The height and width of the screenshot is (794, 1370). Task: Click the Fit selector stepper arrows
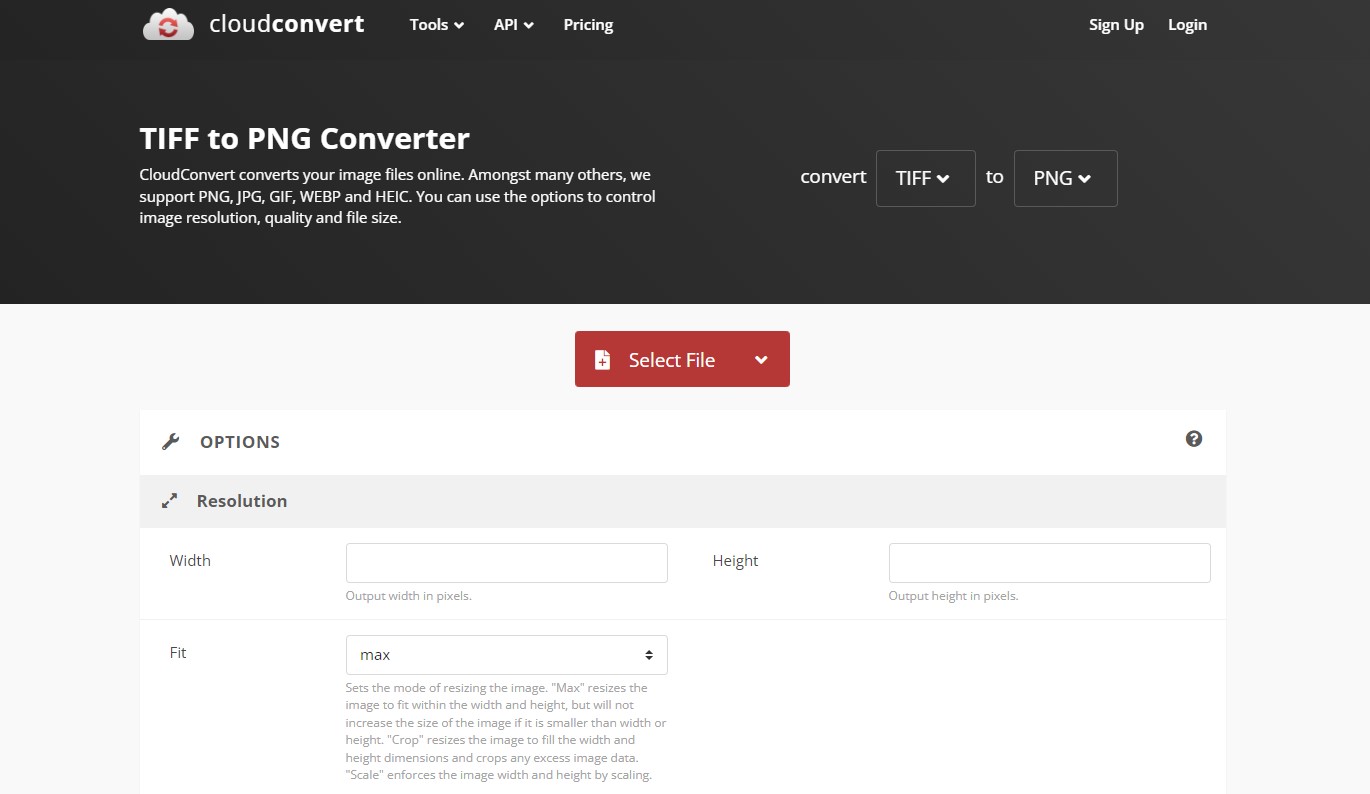click(x=650, y=654)
